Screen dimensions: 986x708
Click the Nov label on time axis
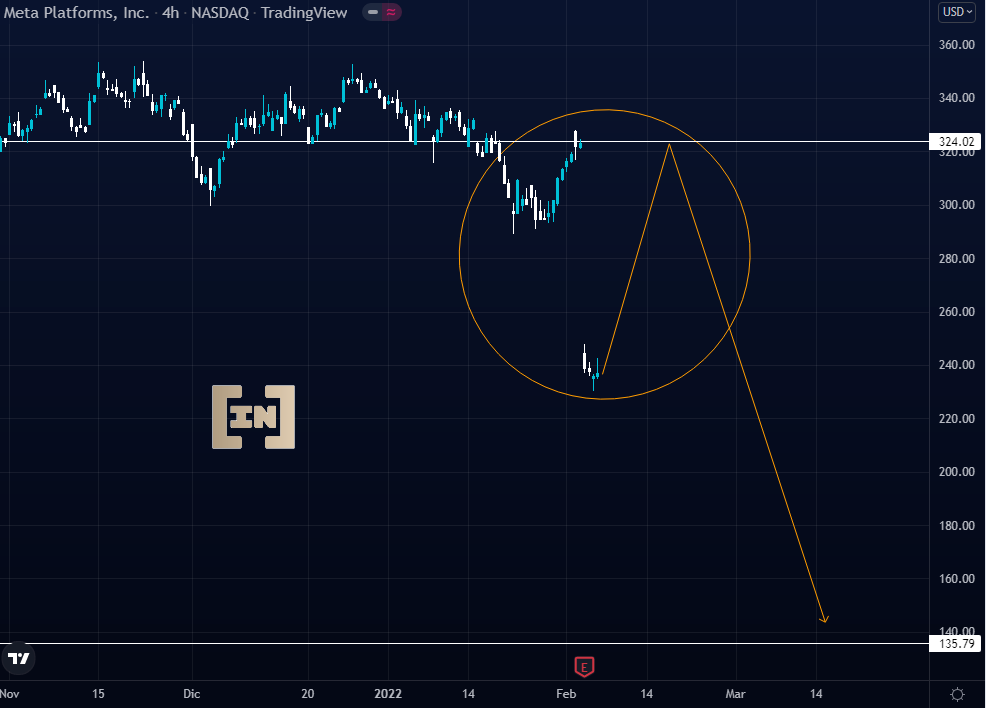point(9,694)
